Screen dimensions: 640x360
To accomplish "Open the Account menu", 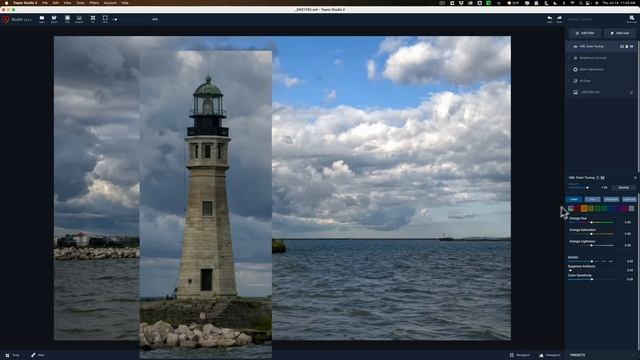I will (110, 3).
